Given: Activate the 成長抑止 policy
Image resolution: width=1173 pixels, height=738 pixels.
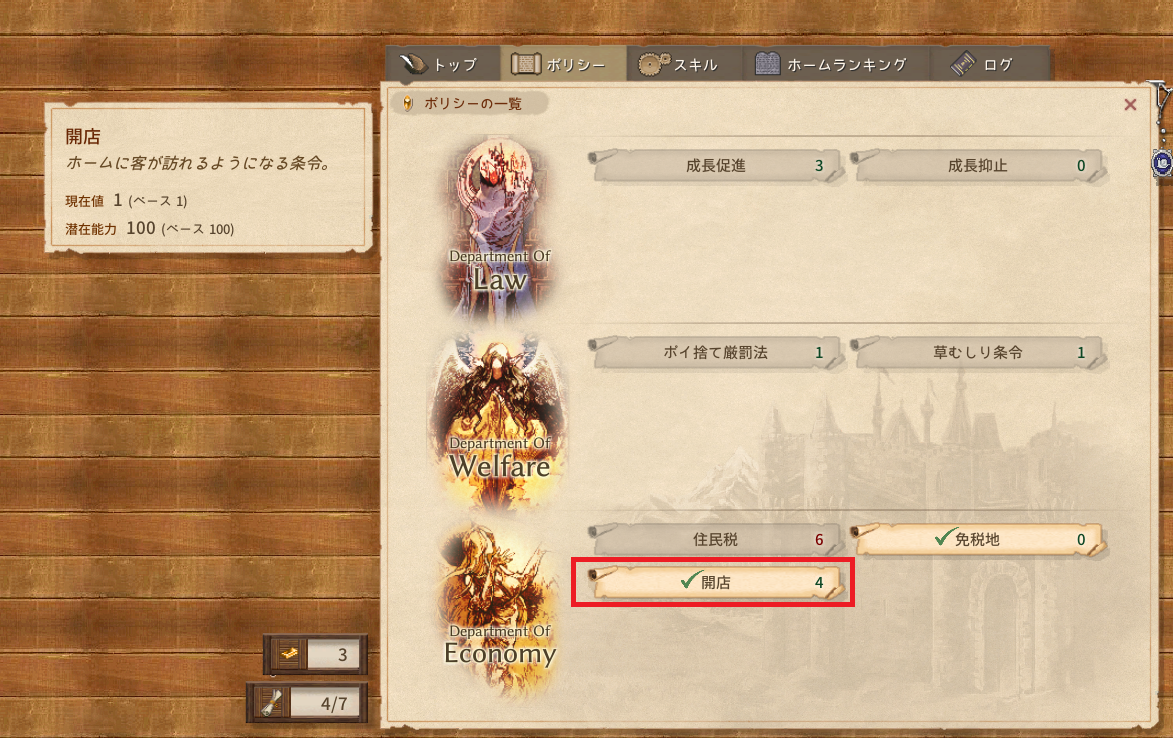Looking at the screenshot, I should (x=978, y=165).
